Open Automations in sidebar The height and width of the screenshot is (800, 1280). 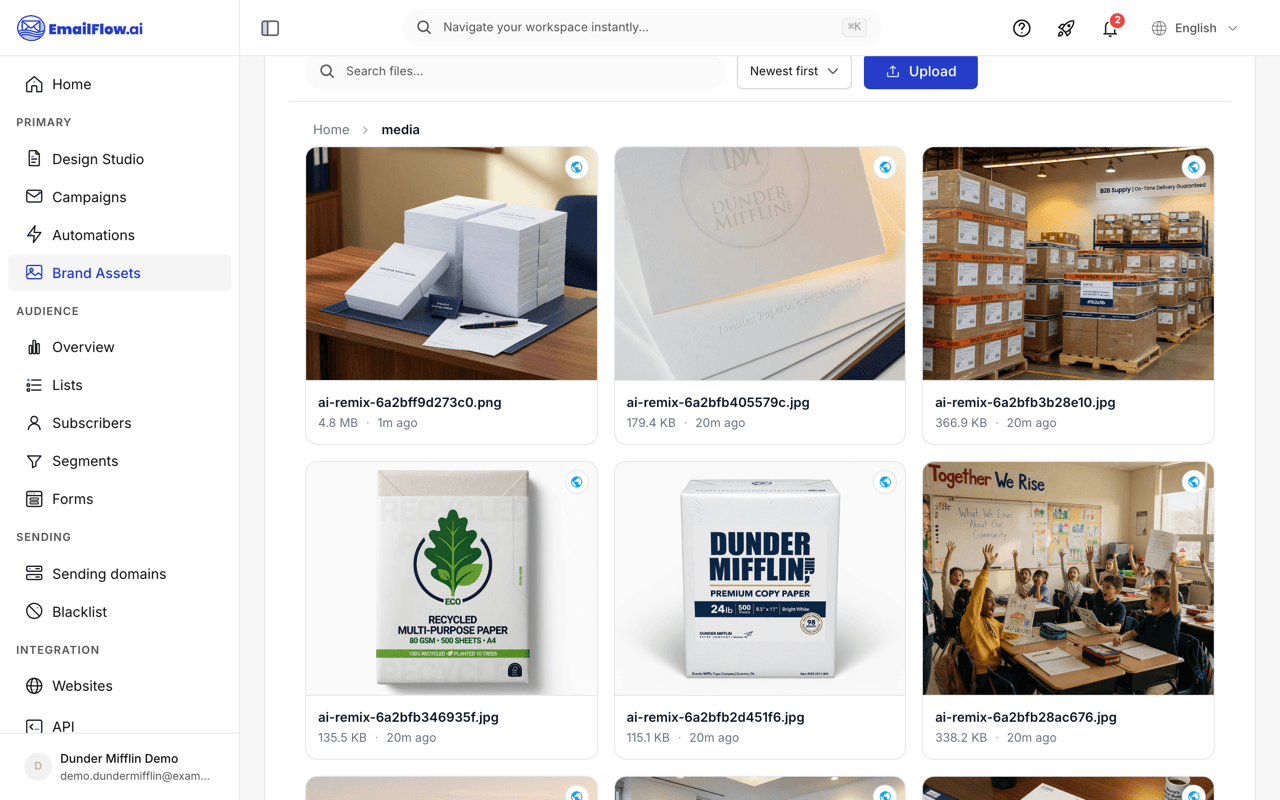pos(119,235)
